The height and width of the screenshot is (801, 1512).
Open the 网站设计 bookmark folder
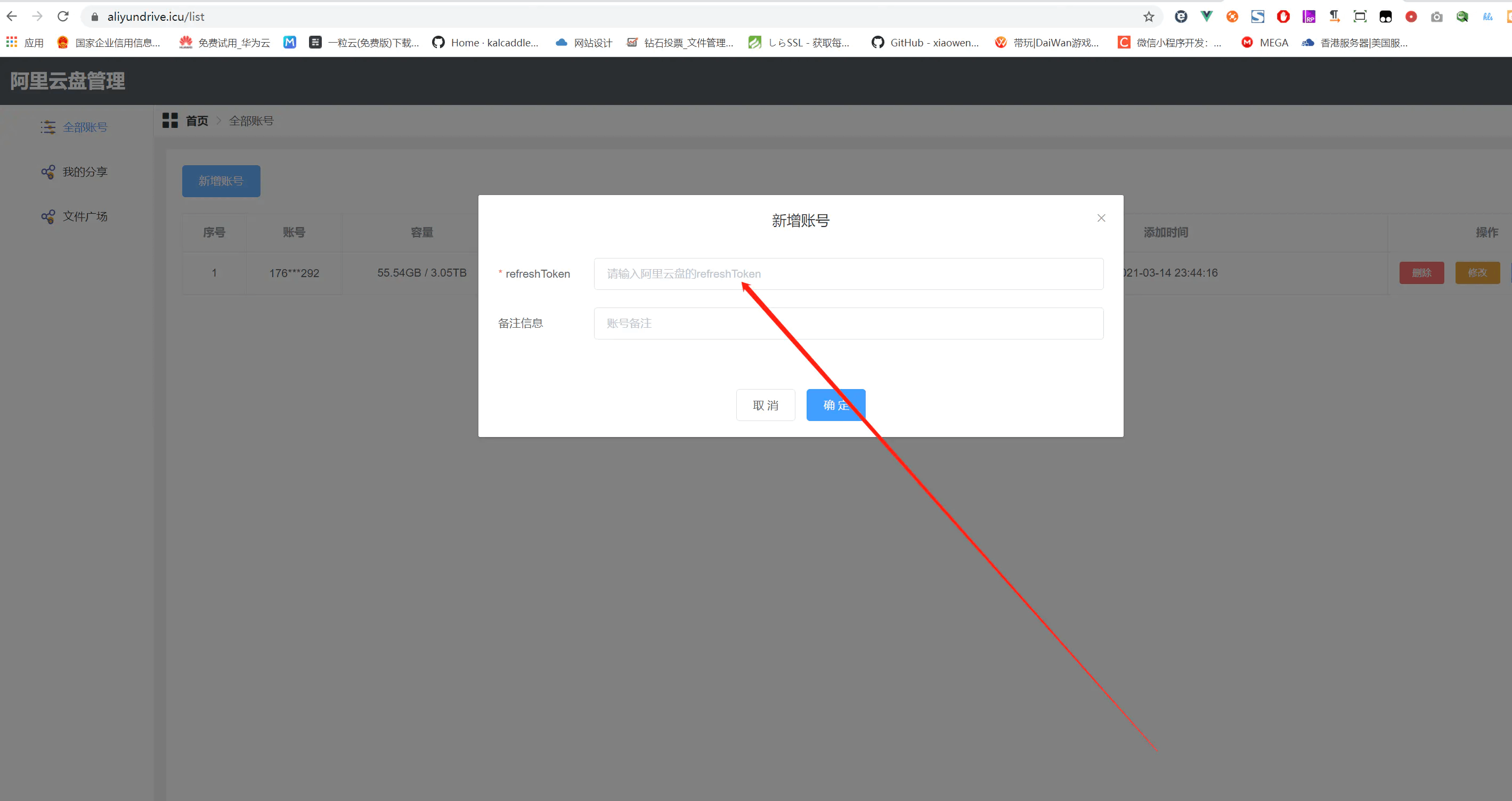coord(584,42)
